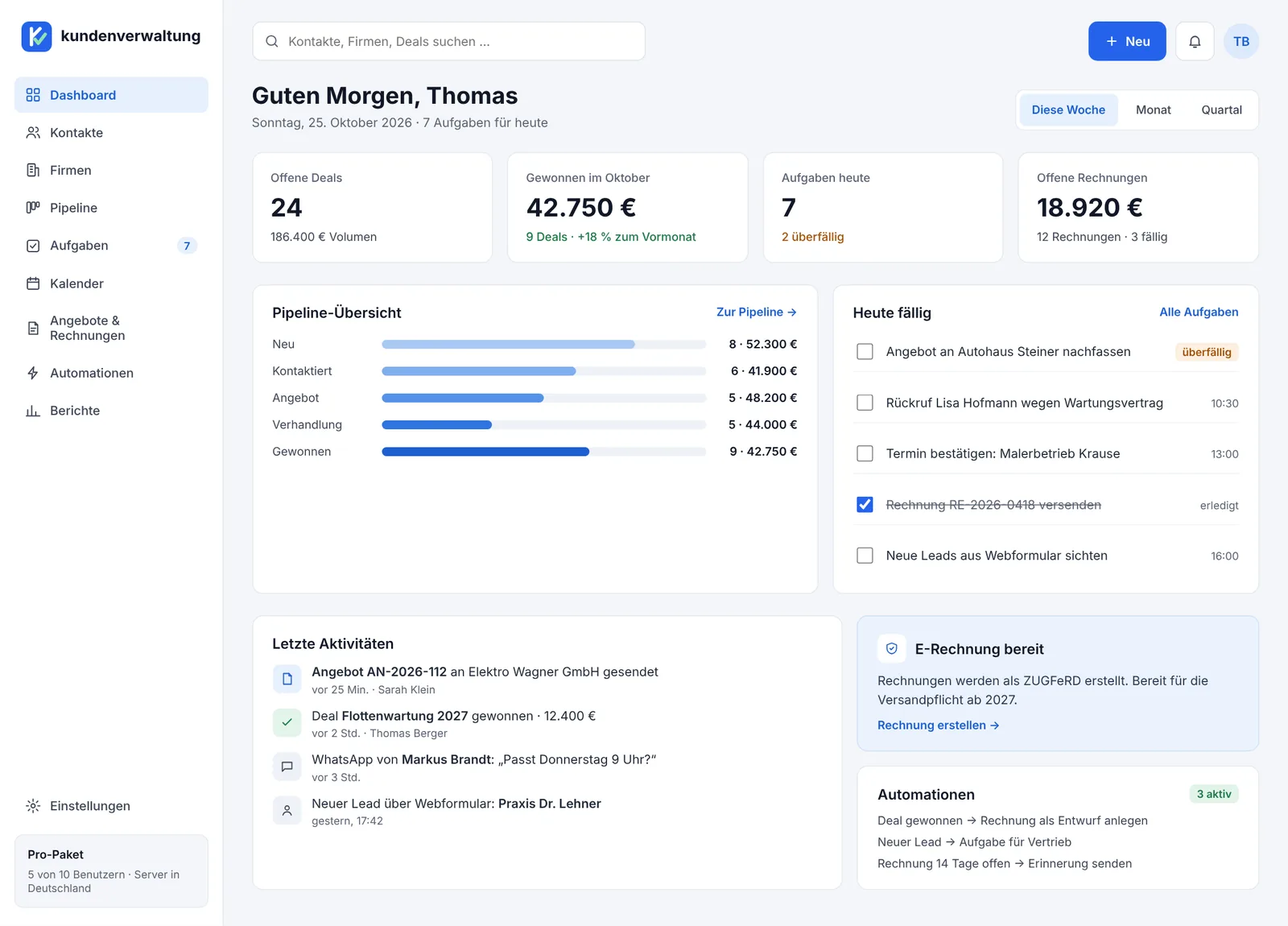Viewport: 1288px width, 926px height.
Task: Open the Pro-Paket plan card
Action: [111, 871]
